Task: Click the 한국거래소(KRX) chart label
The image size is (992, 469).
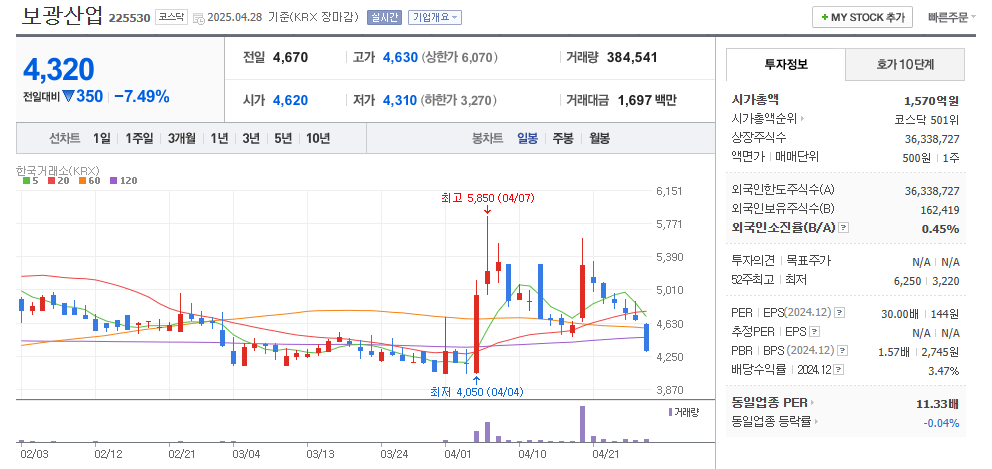Action: coord(58,170)
